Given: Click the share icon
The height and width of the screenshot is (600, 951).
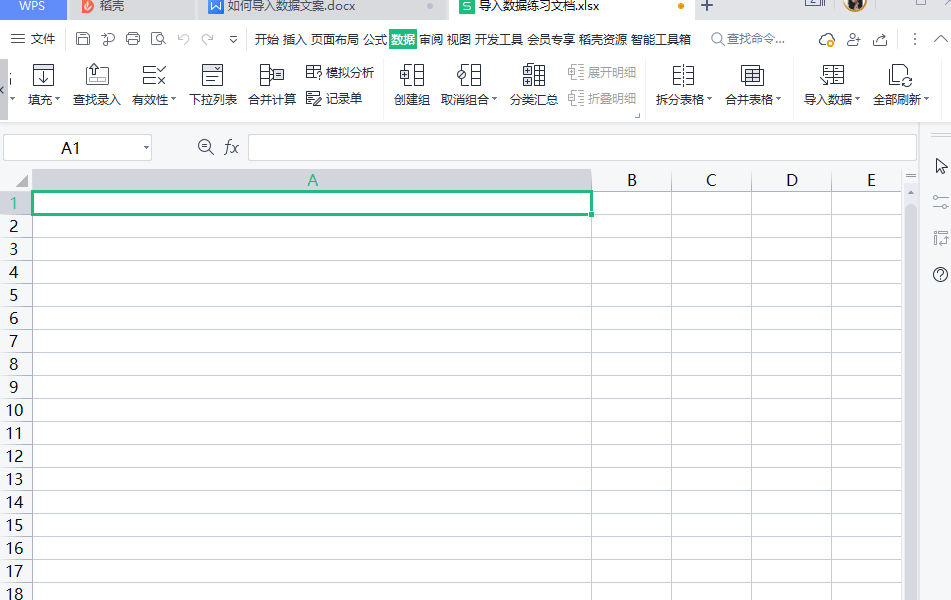Looking at the screenshot, I should pyautogui.click(x=880, y=39).
